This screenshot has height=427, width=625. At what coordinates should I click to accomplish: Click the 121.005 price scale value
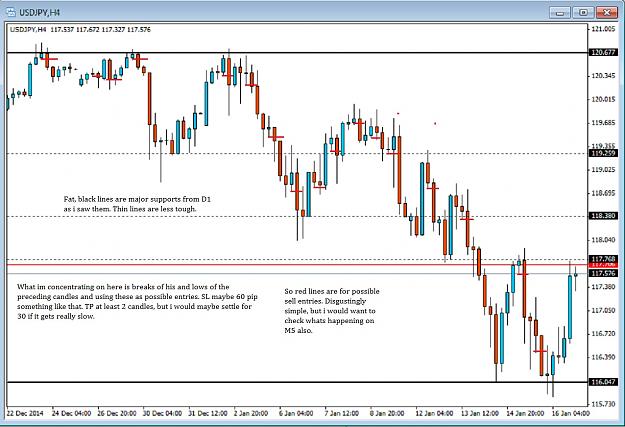[x=603, y=29]
